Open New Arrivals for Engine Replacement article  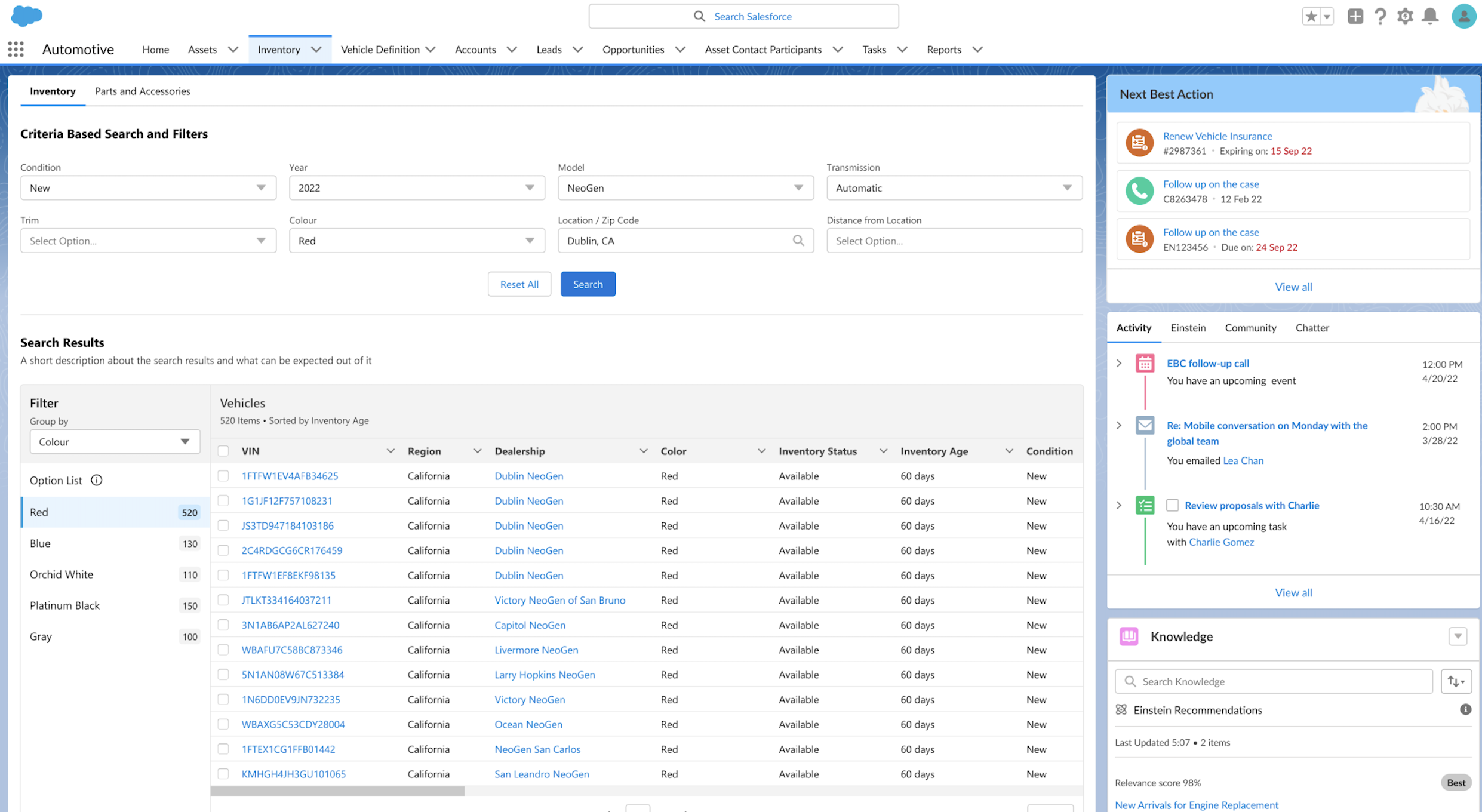pyautogui.click(x=1197, y=805)
